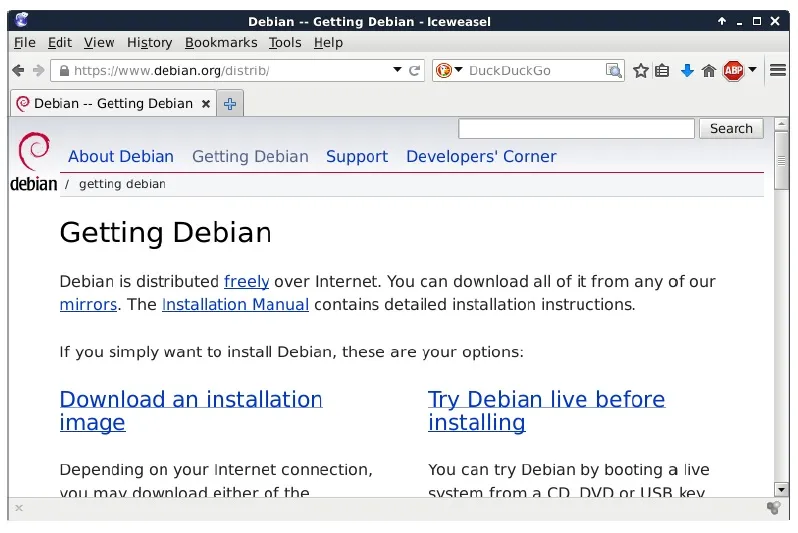Image resolution: width=798 pixels, height=533 pixels.
Task: Open 'Download an installation image' link
Action: click(x=191, y=410)
